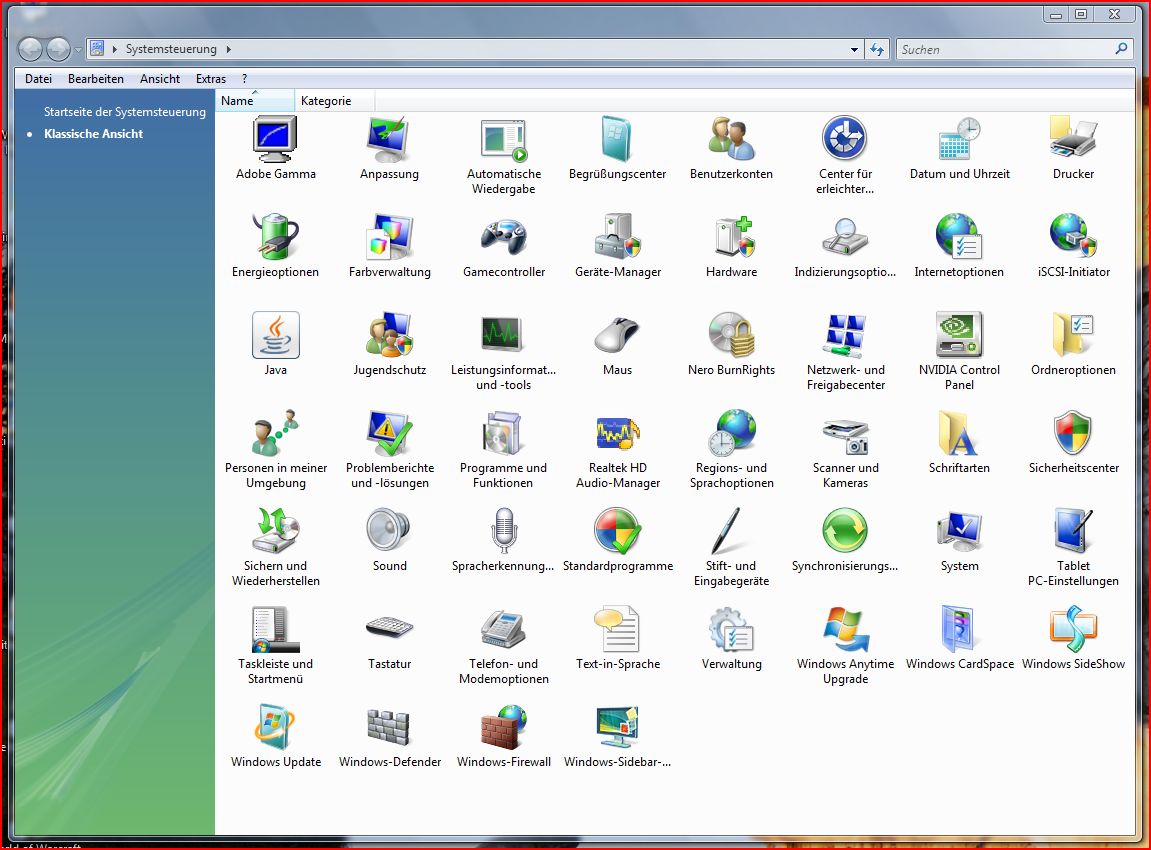Open recent pages dropdown beside navigation arrows
This screenshot has height=850, width=1151.
point(79,50)
